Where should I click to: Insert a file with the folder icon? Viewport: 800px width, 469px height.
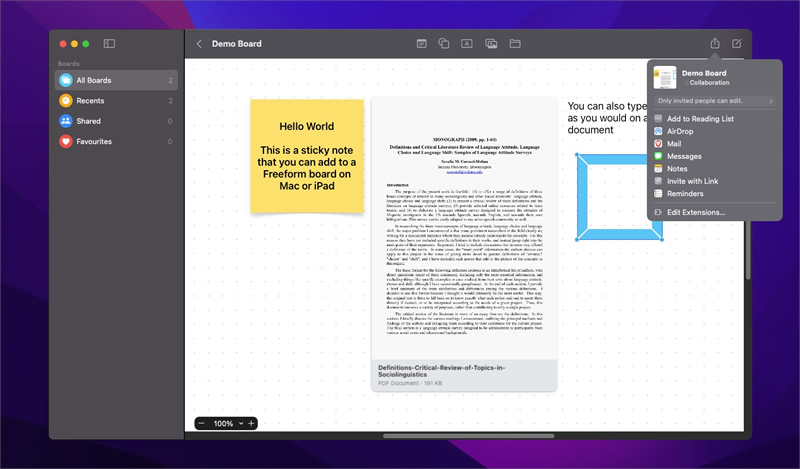pyautogui.click(x=515, y=44)
